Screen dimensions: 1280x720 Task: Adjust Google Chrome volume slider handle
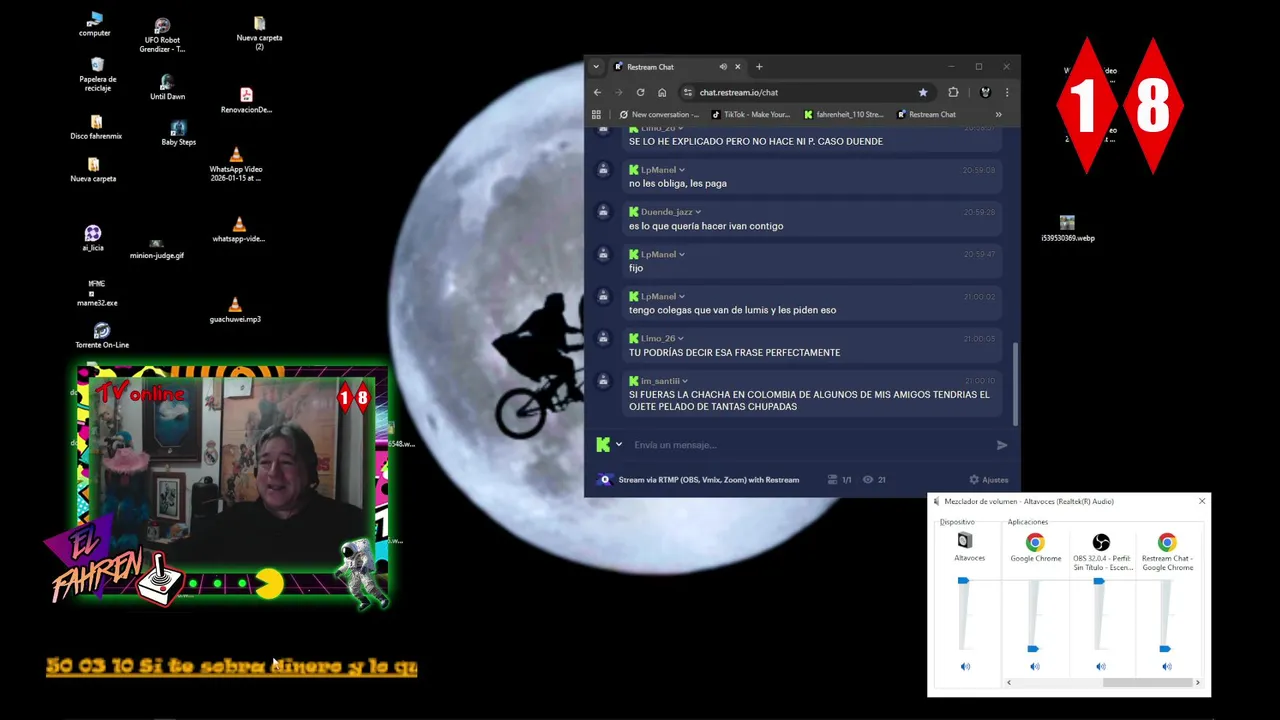click(x=1033, y=649)
